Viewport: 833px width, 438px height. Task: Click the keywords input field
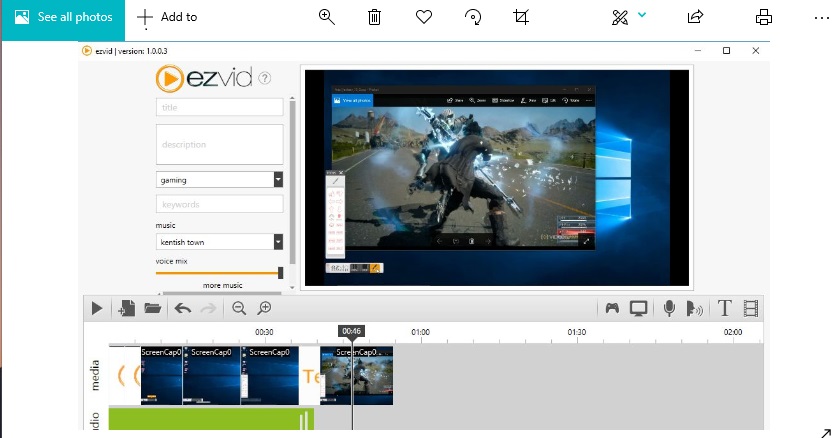(x=219, y=204)
